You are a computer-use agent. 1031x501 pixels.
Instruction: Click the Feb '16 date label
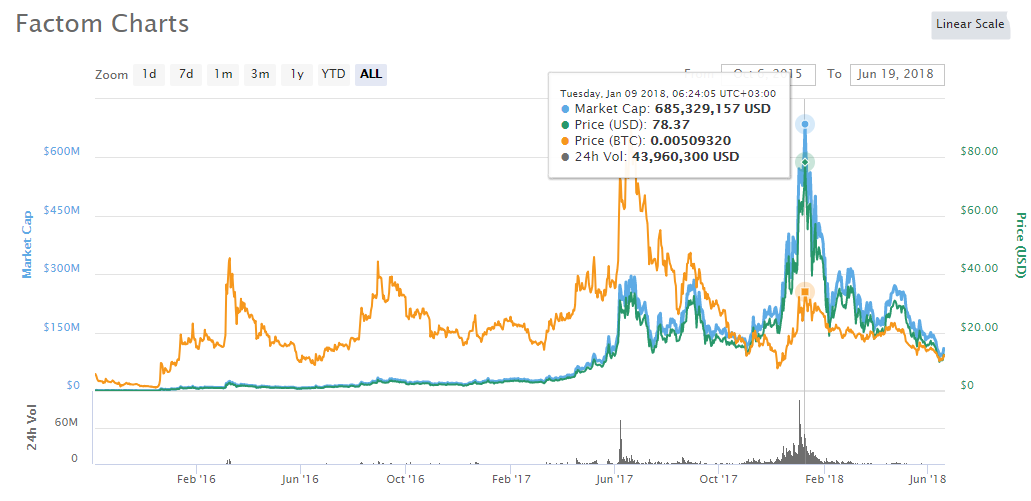tap(197, 479)
